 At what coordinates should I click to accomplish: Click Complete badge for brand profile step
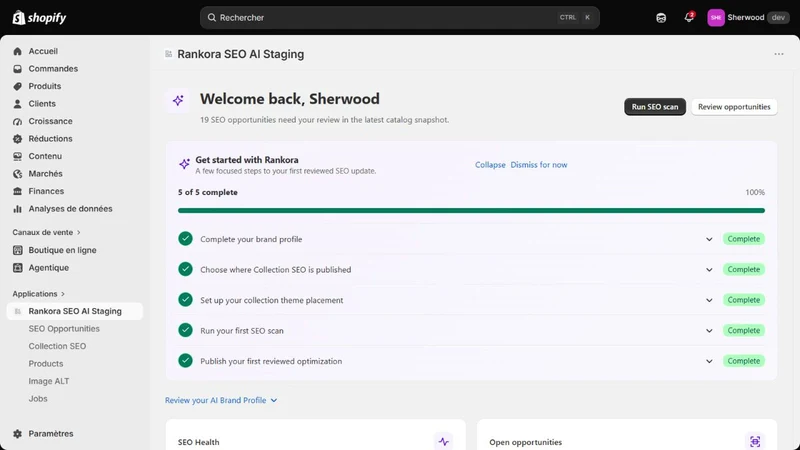743,239
